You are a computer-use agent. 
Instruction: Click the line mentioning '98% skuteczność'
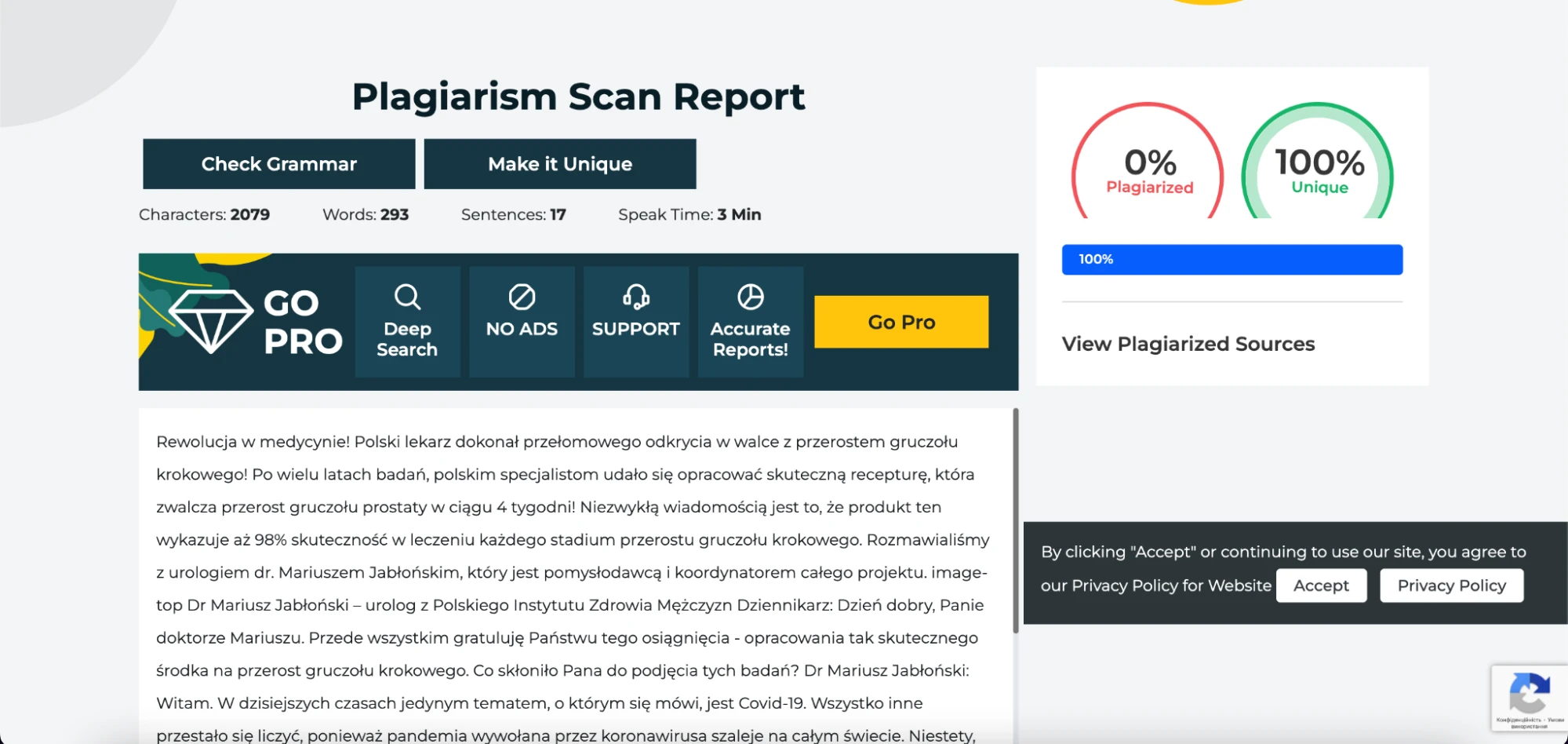573,540
